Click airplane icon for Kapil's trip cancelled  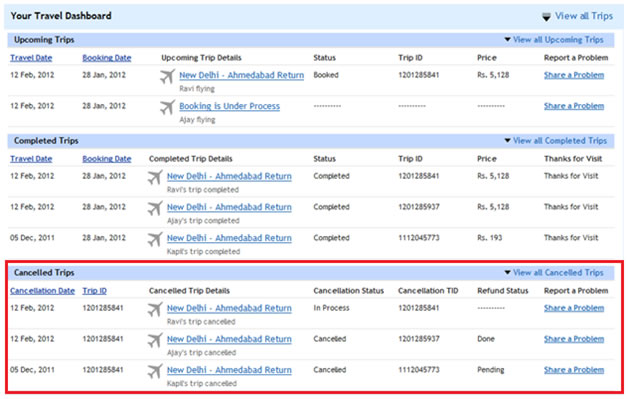point(155,371)
